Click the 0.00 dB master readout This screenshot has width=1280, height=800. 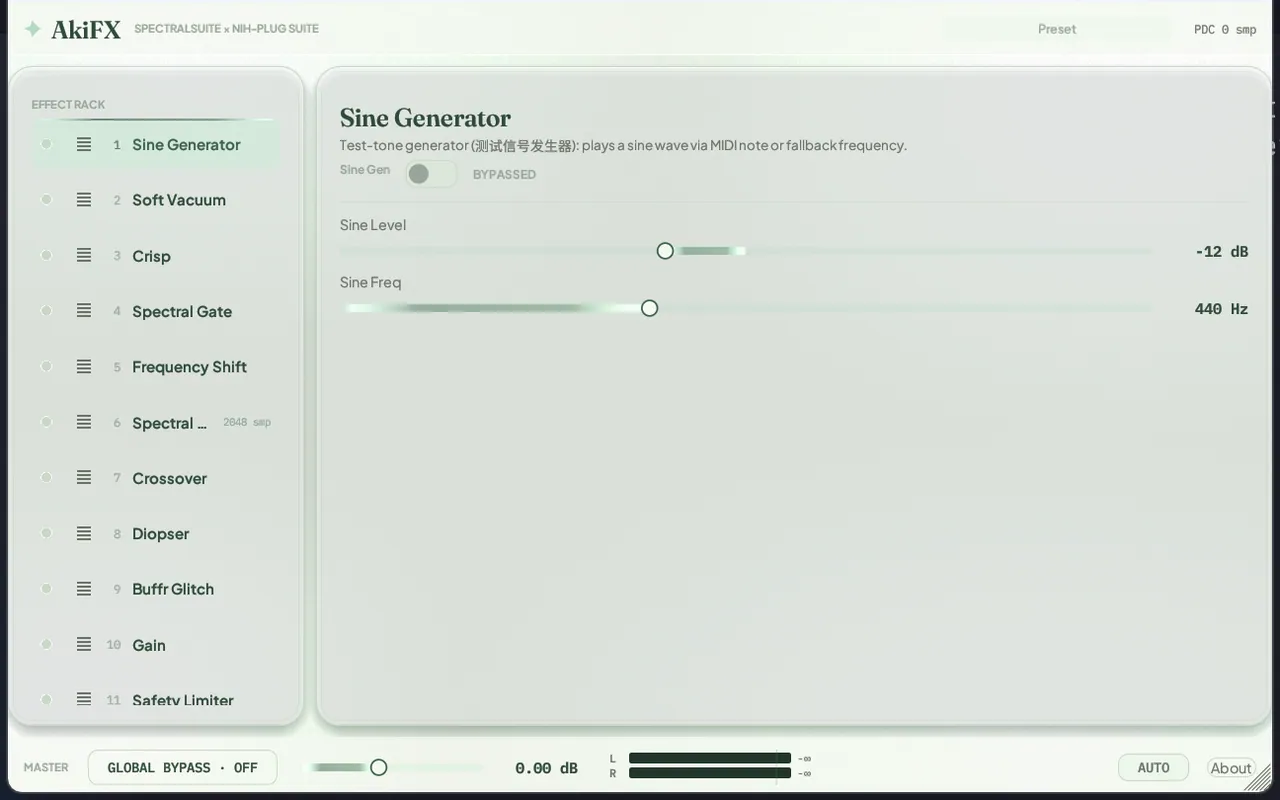[x=546, y=768]
